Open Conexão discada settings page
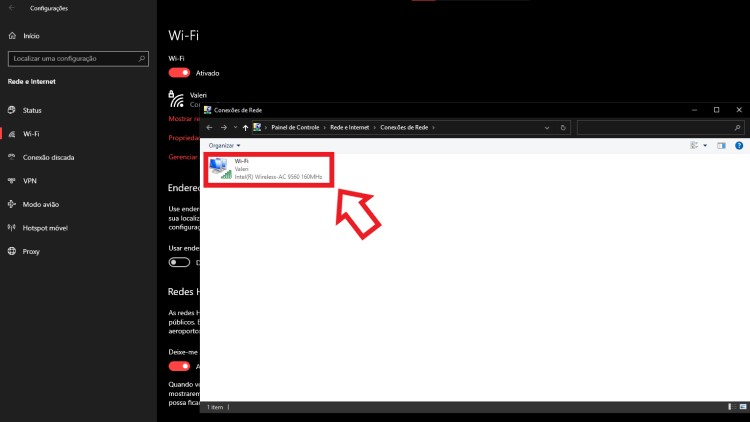 pyautogui.click(x=48, y=157)
